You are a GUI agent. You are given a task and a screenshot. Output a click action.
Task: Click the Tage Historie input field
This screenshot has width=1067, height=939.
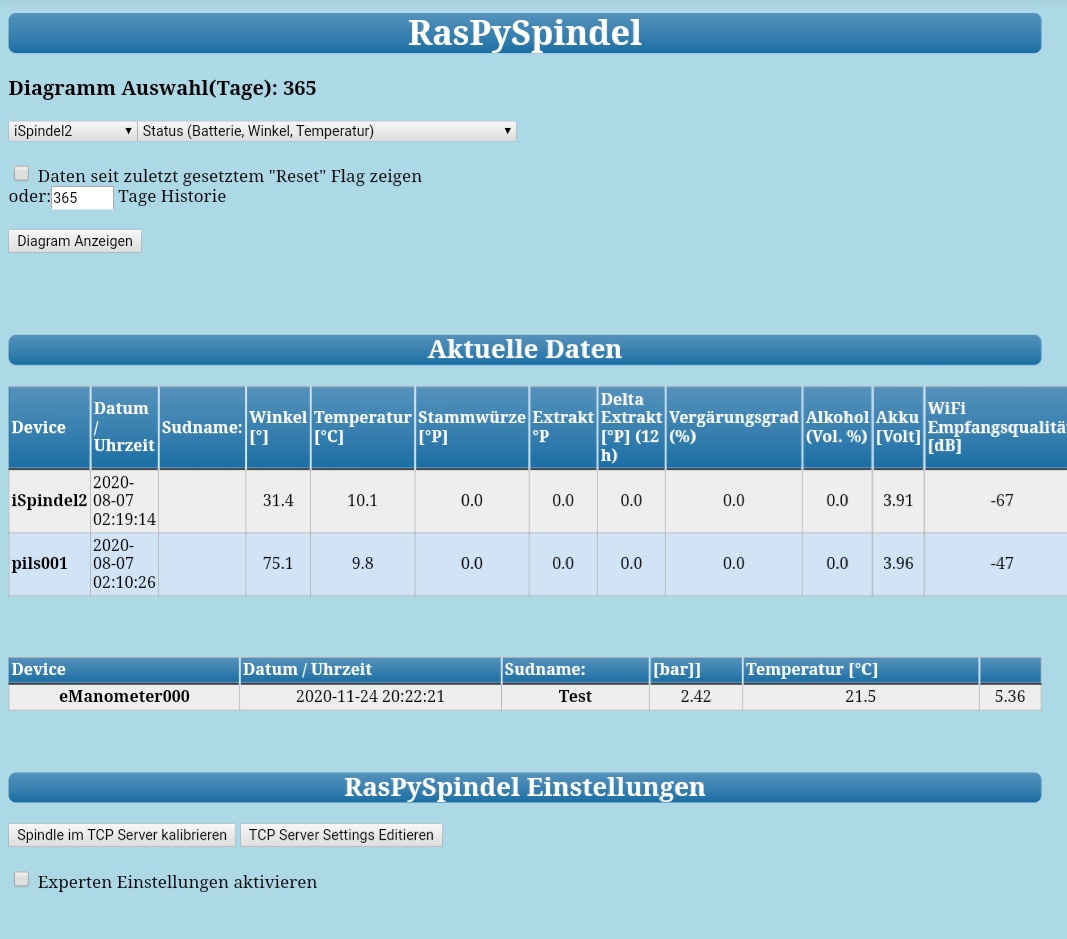82,198
